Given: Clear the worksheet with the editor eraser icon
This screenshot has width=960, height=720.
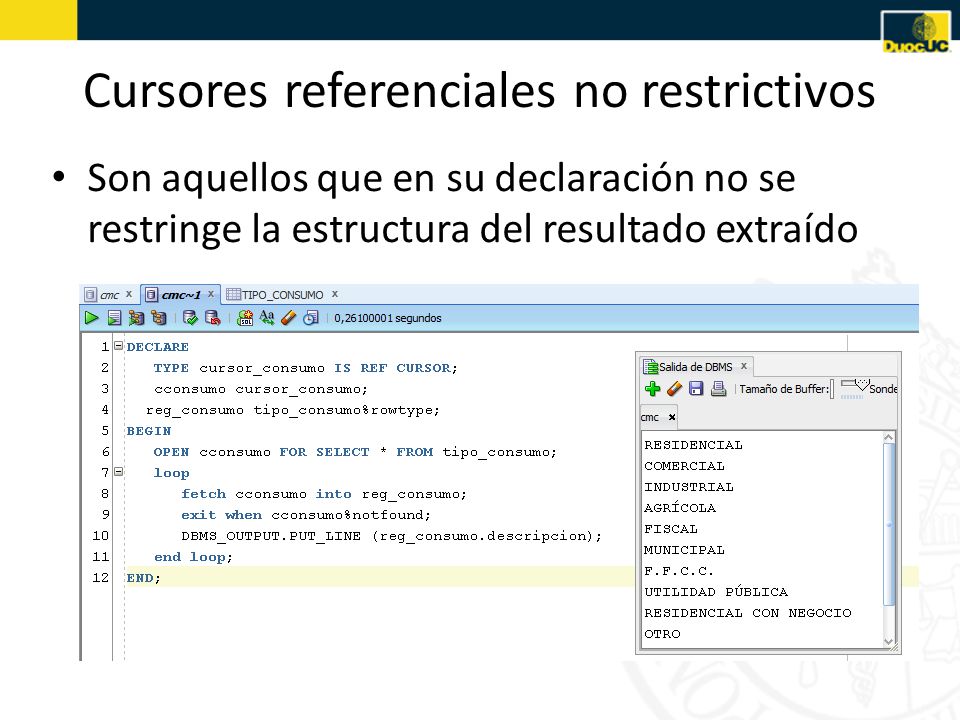Looking at the screenshot, I should [x=288, y=318].
